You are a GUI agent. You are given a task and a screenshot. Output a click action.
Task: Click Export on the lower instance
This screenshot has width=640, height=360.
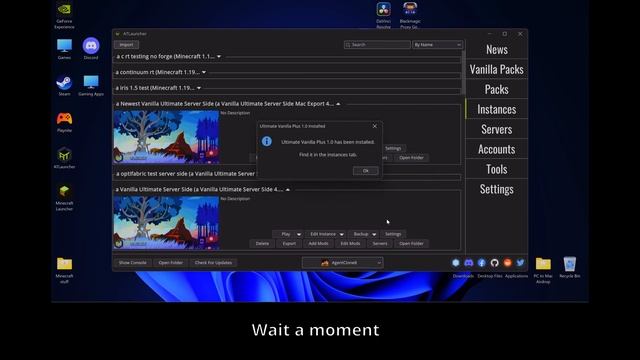pyautogui.click(x=289, y=244)
